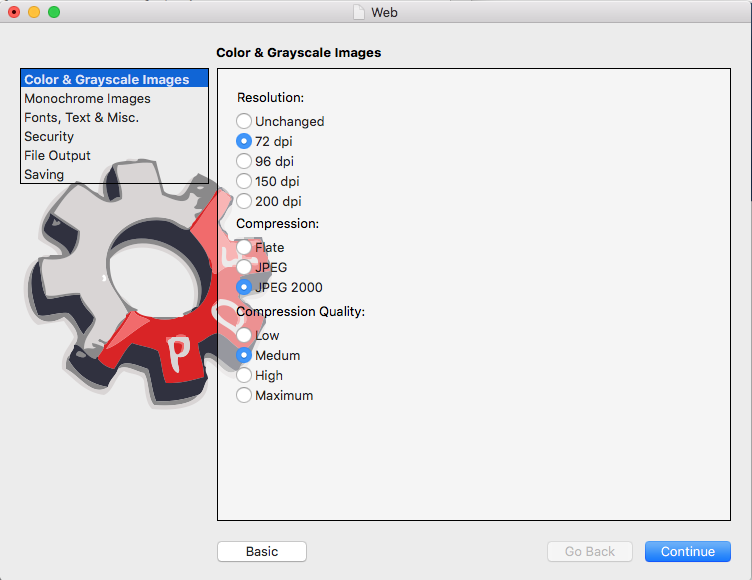Enable JPEG 2000 compression
This screenshot has width=752, height=580.
tap(244, 287)
